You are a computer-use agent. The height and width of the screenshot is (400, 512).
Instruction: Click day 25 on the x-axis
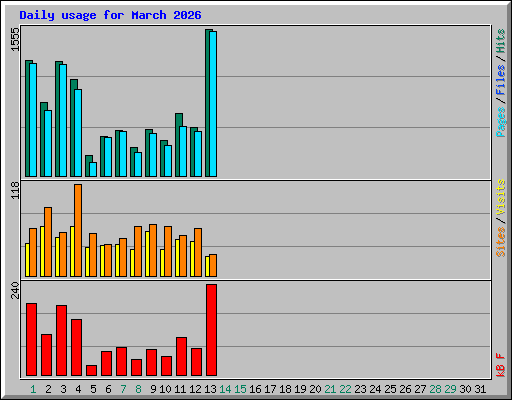click(x=390, y=389)
